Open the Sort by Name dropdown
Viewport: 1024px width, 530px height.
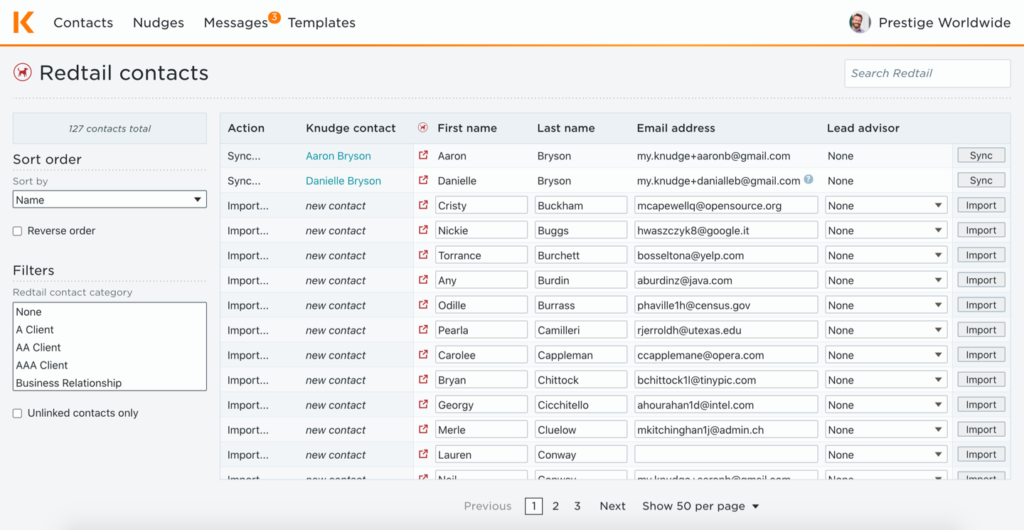[110, 200]
